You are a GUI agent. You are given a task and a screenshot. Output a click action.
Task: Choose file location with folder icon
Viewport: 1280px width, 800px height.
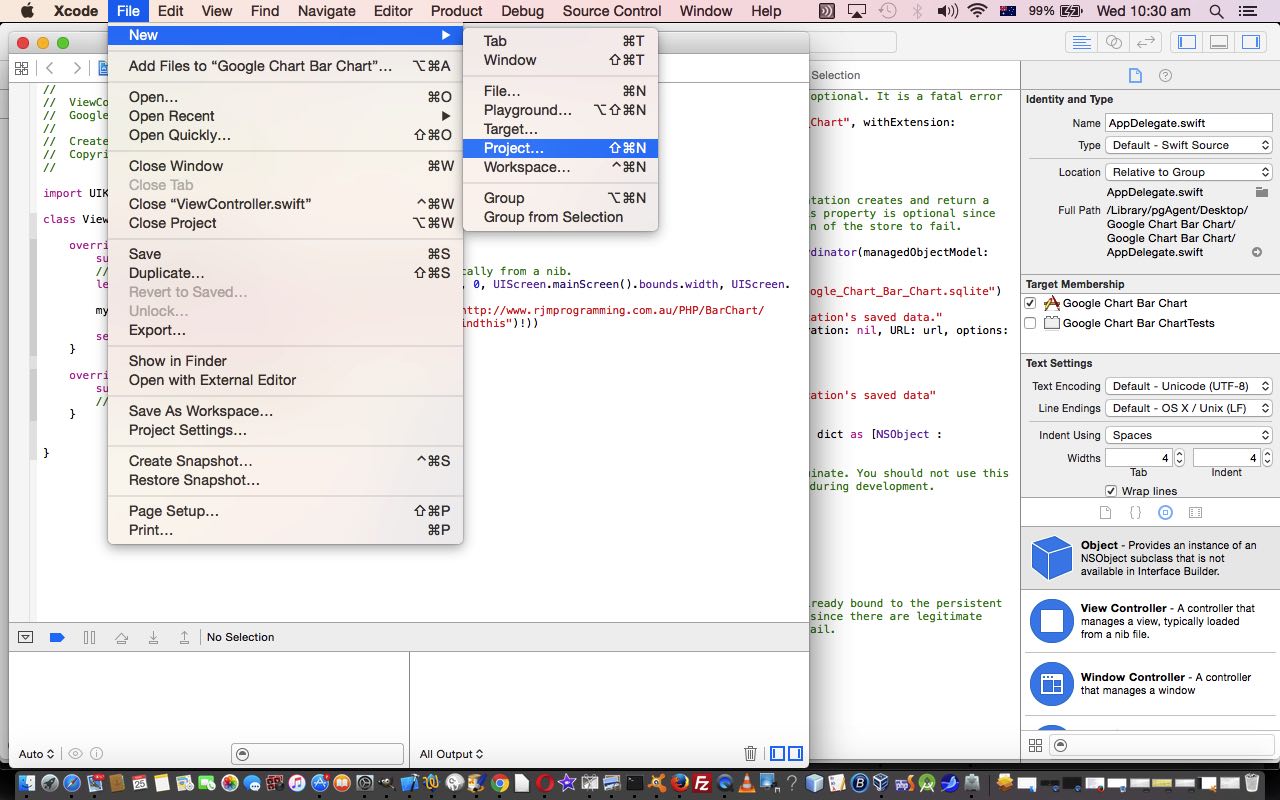(1262, 192)
